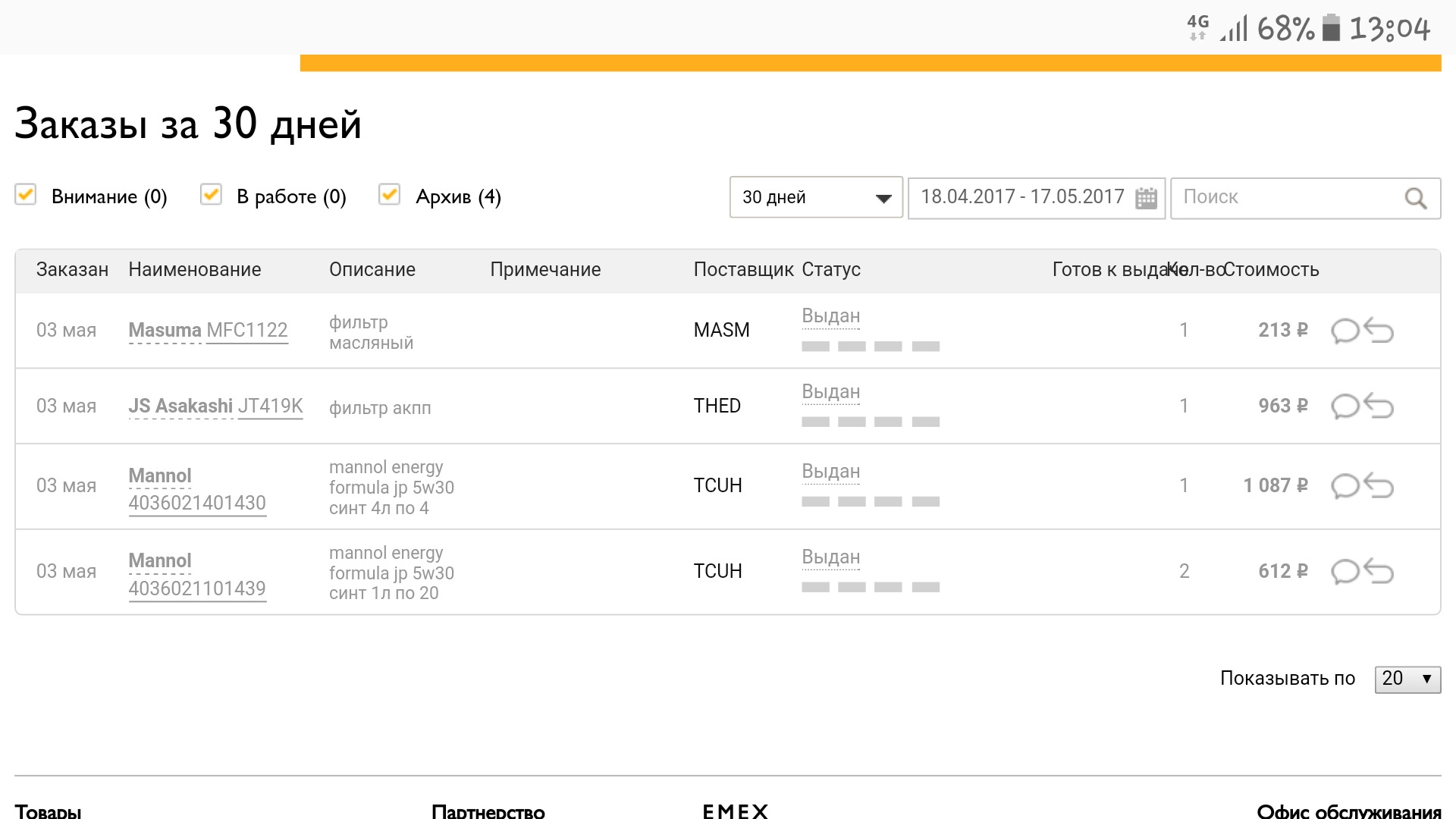
Task: Open part number 4036021401430 link
Action: point(197,504)
